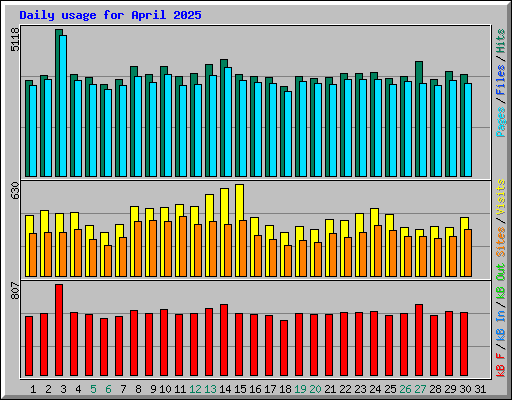Click green weekend day 27 label
Image resolution: width=512 pixels, height=400 pixels.
pos(420,389)
